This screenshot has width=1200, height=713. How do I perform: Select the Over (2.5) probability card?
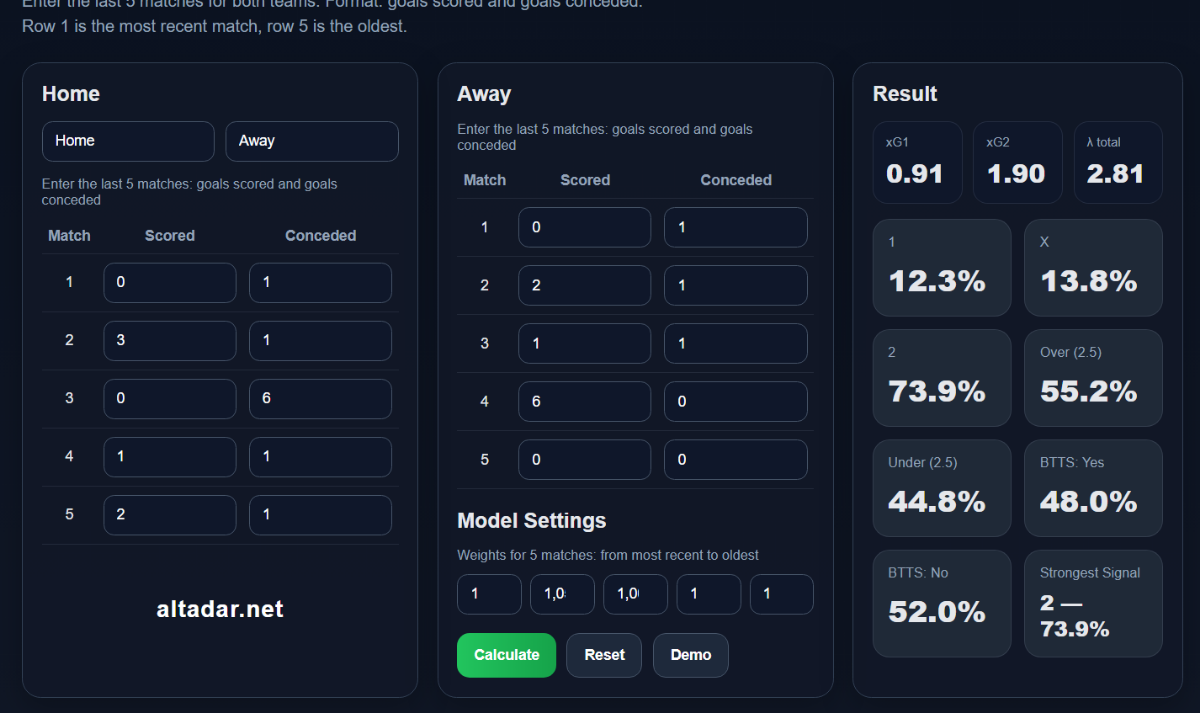click(x=1093, y=377)
